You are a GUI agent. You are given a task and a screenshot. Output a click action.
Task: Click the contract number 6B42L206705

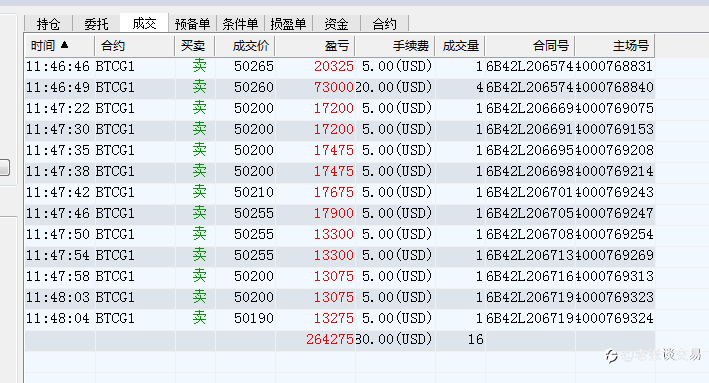[530, 213]
